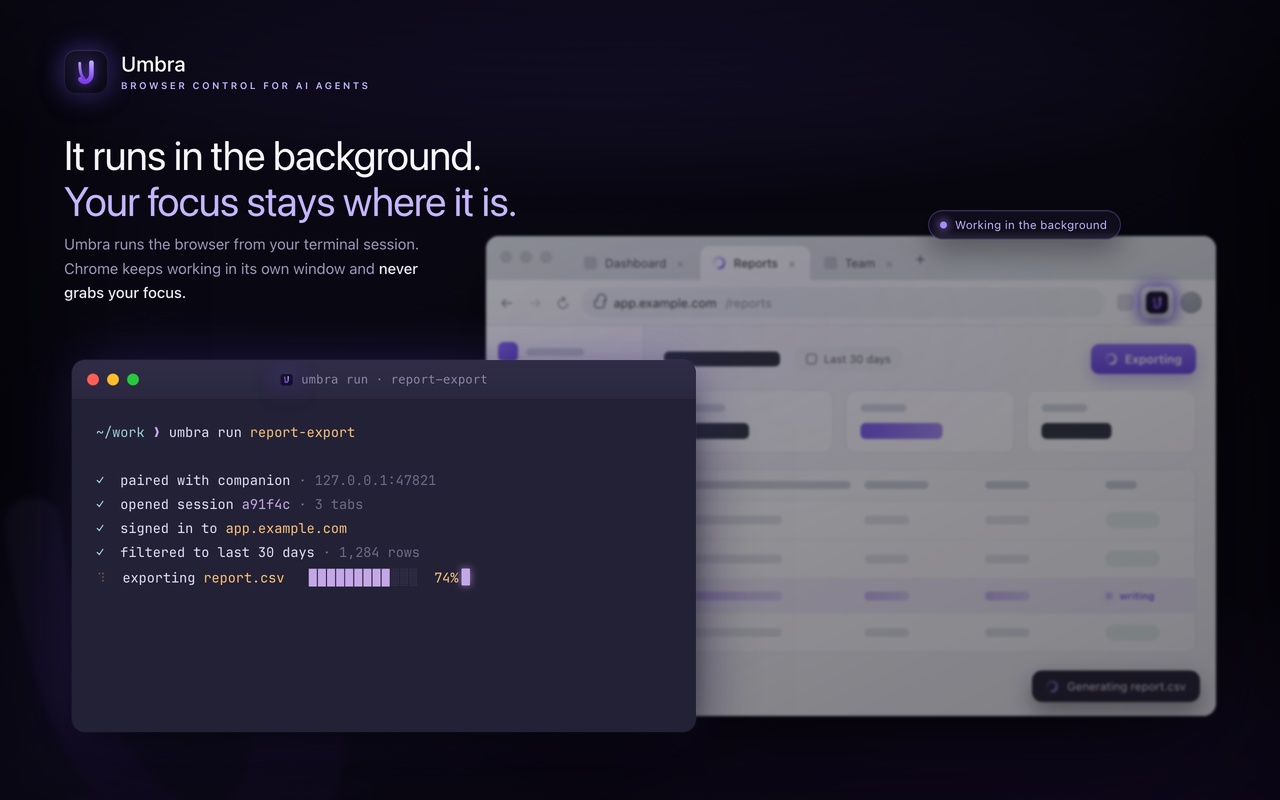
Task: Click the 'writing' status in the highlighted table row
Action: (x=1130, y=596)
